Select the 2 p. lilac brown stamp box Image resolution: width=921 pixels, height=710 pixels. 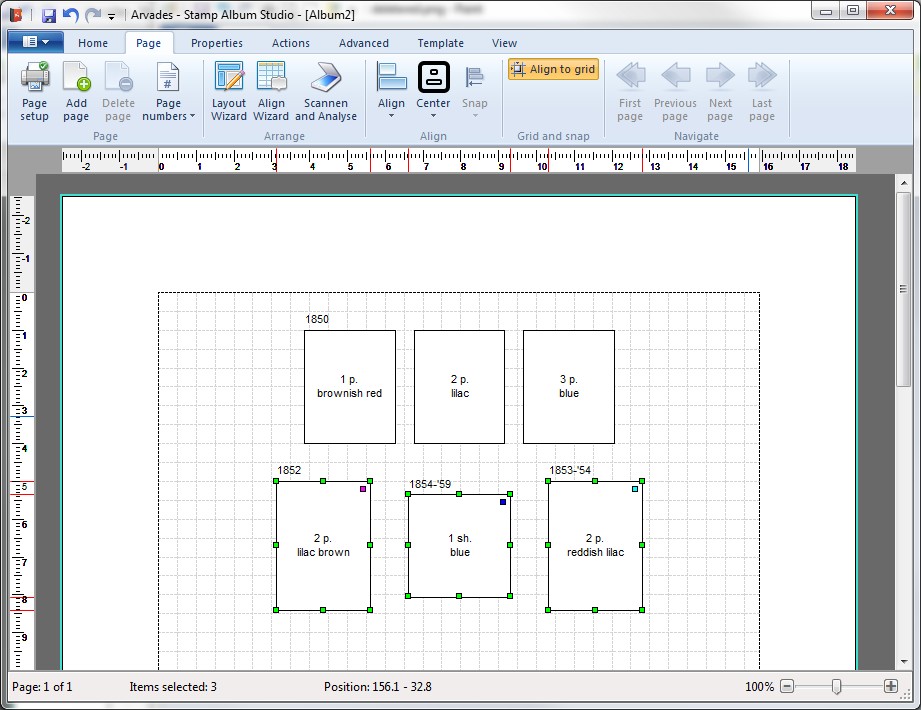(323, 546)
